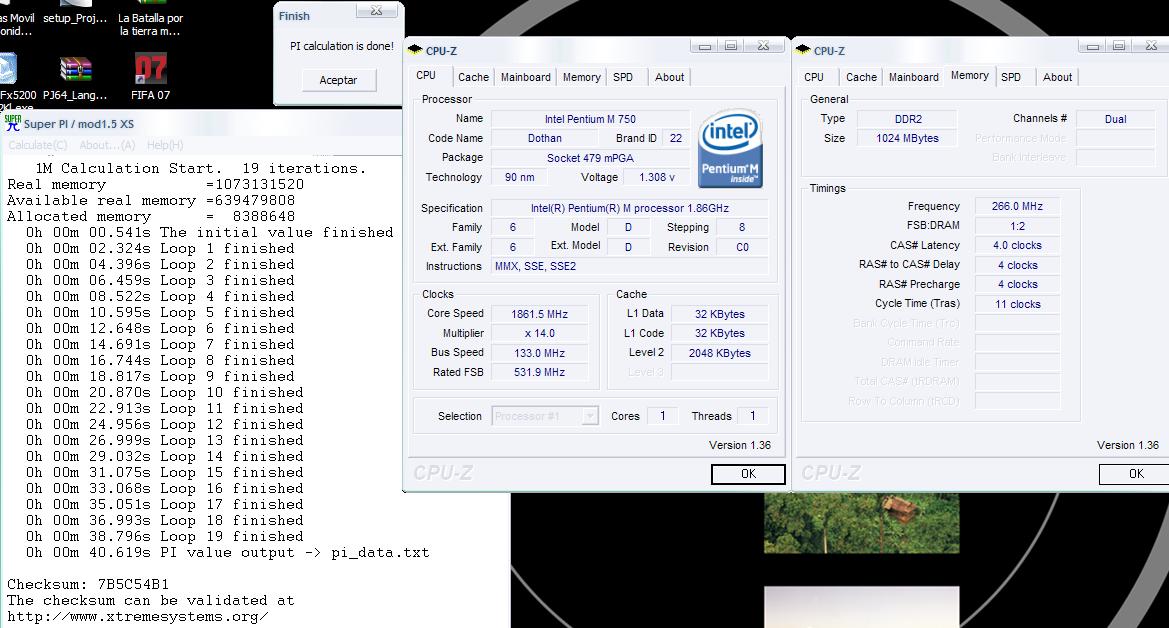Close the Finish dialog with X
The width and height of the screenshot is (1169, 628).
click(x=377, y=12)
